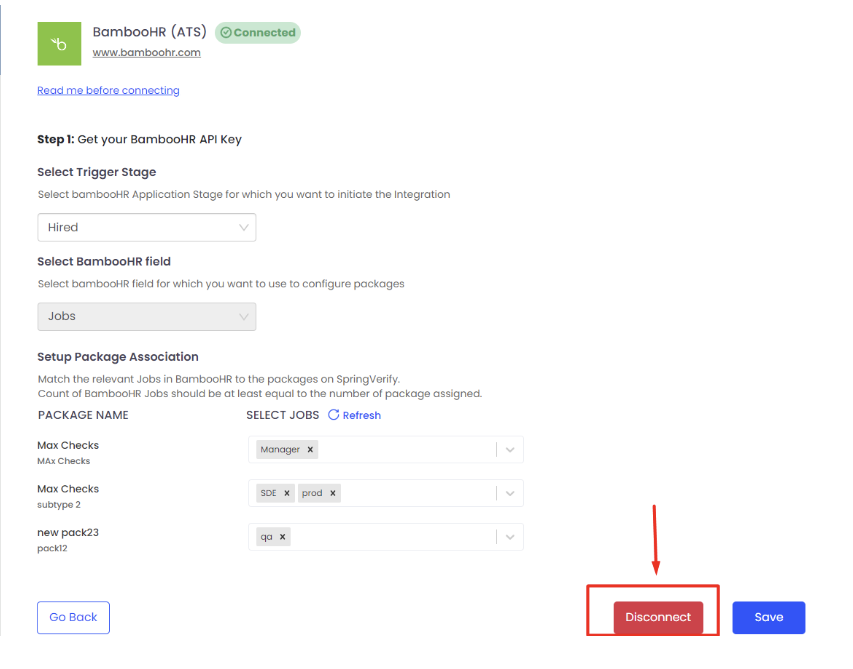
Task: Click the Refresh link text
Action: tap(362, 415)
